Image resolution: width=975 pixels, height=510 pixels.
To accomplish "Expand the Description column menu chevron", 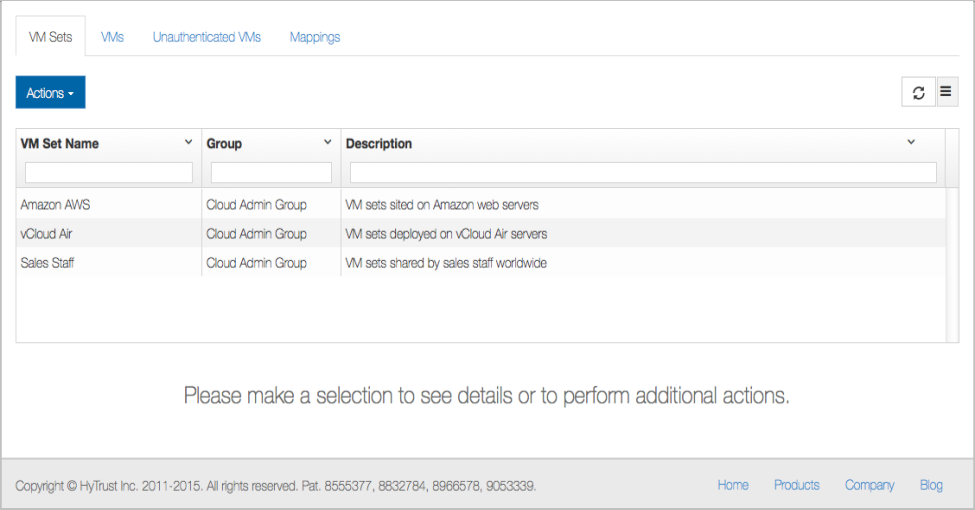I will (910, 143).
